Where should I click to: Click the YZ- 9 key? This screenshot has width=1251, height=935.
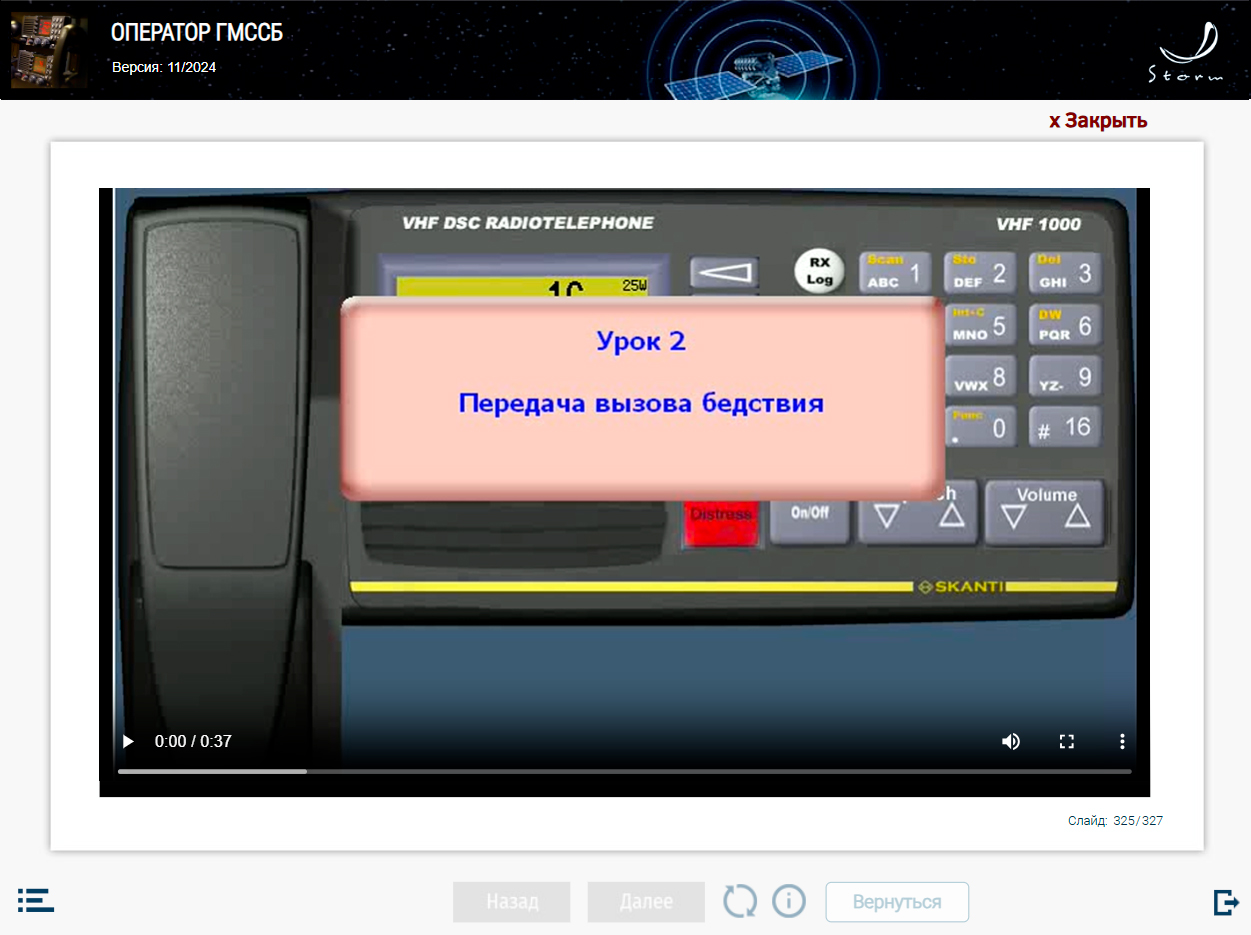1065,378
